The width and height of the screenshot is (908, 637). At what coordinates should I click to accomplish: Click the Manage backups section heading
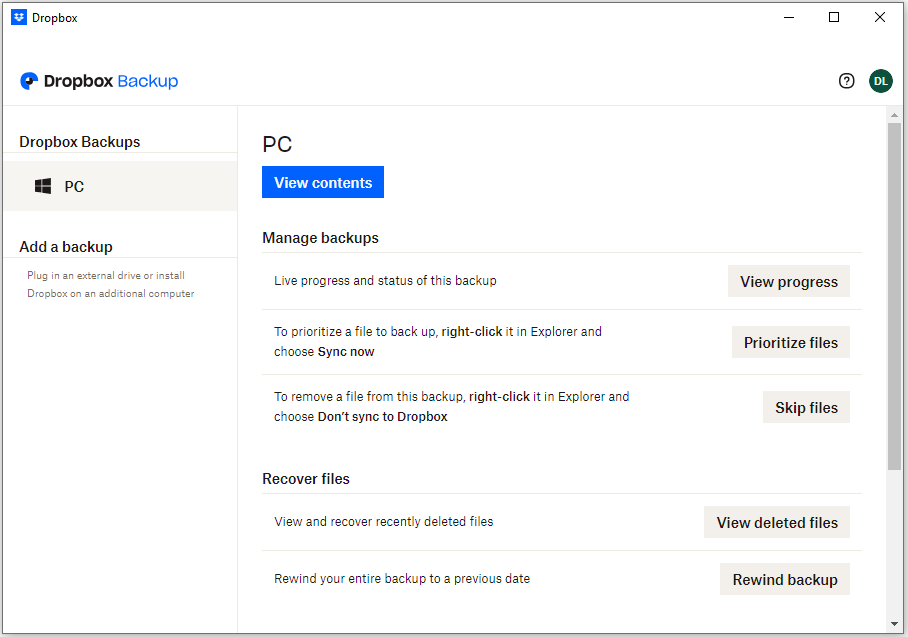click(x=320, y=237)
